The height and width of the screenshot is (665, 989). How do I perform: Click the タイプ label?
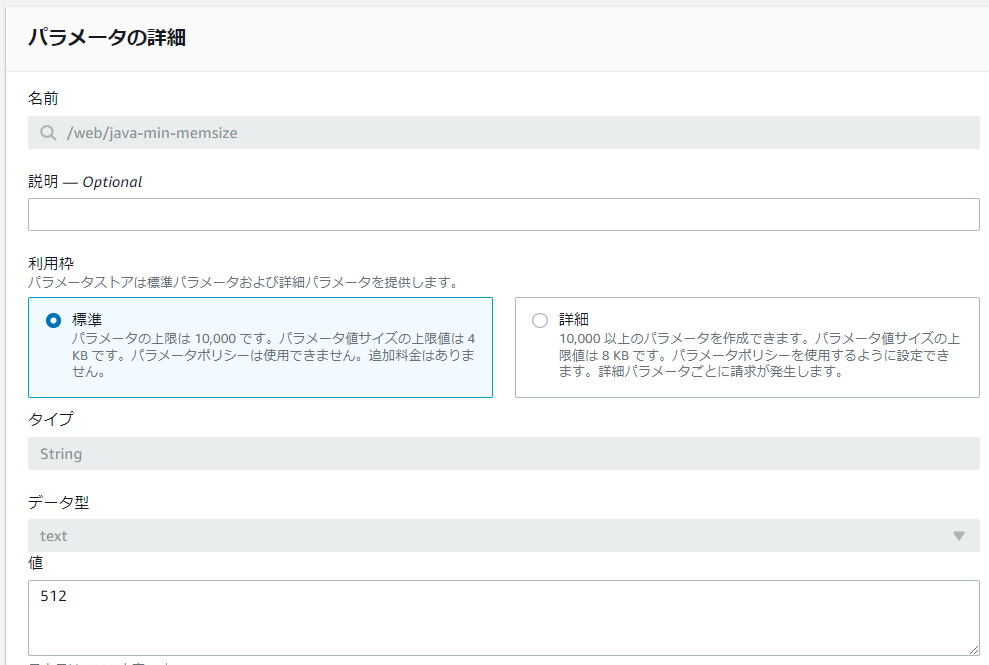point(51,419)
